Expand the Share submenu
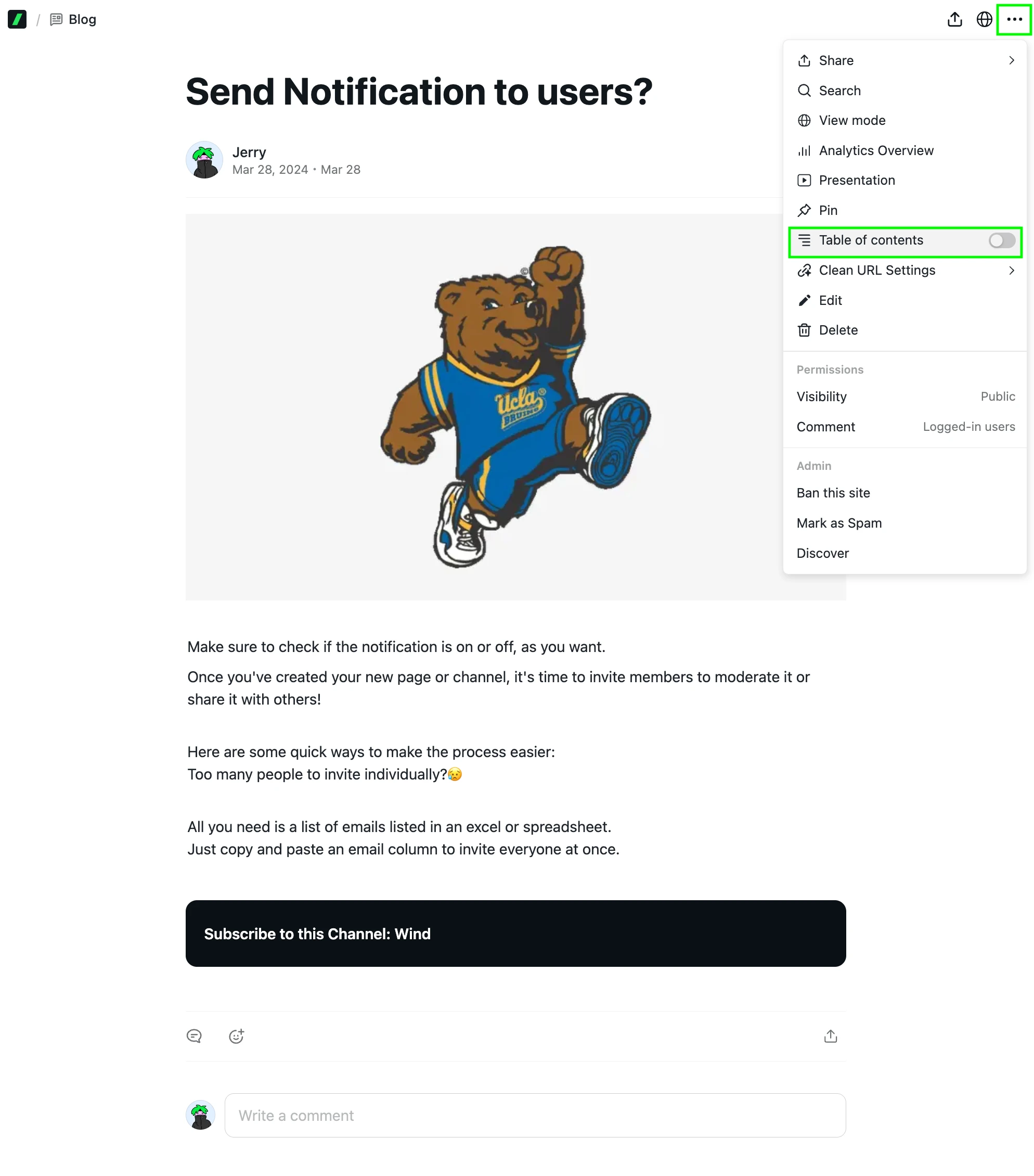 pyautogui.click(x=904, y=60)
